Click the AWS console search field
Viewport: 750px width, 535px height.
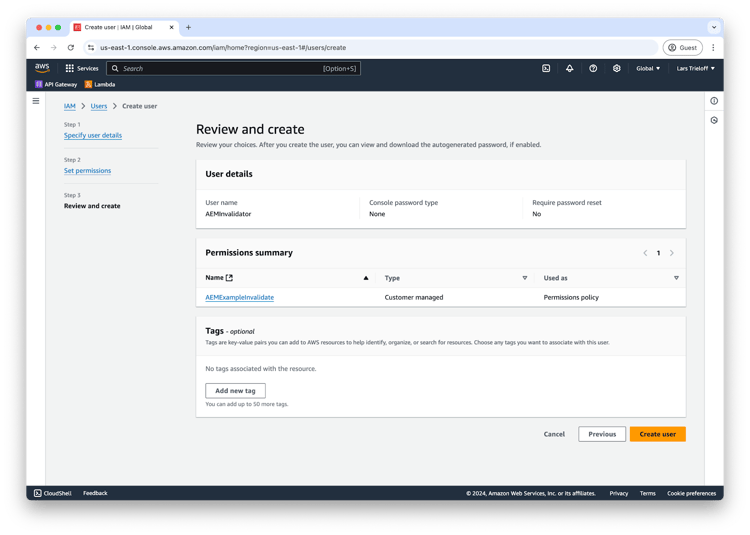pyautogui.click(x=233, y=68)
